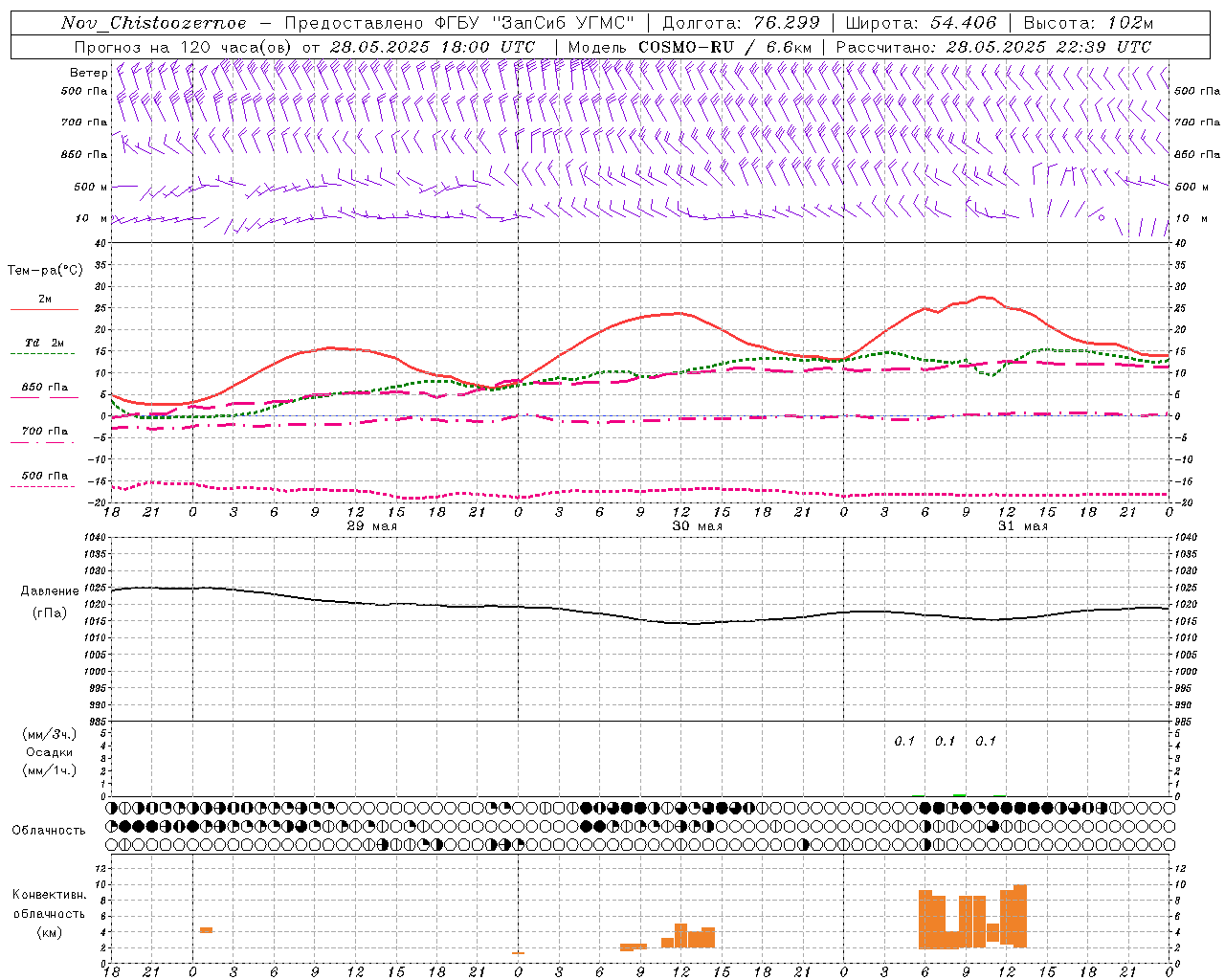
Task: Click the 'Рассчитано: 28.05.2025 22:39 UTC' timestamp
Action: [993, 47]
